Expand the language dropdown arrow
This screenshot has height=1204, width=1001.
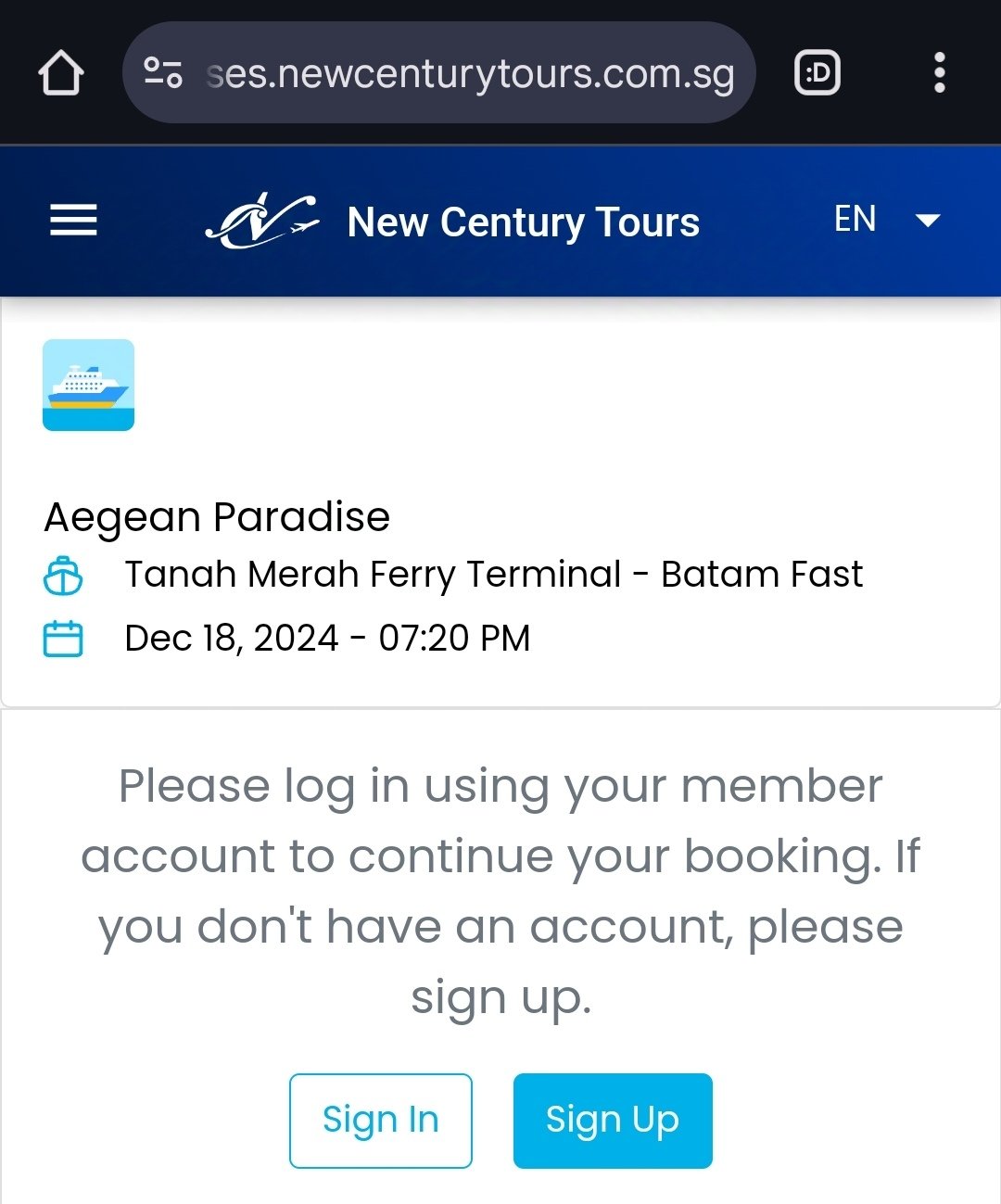928,221
